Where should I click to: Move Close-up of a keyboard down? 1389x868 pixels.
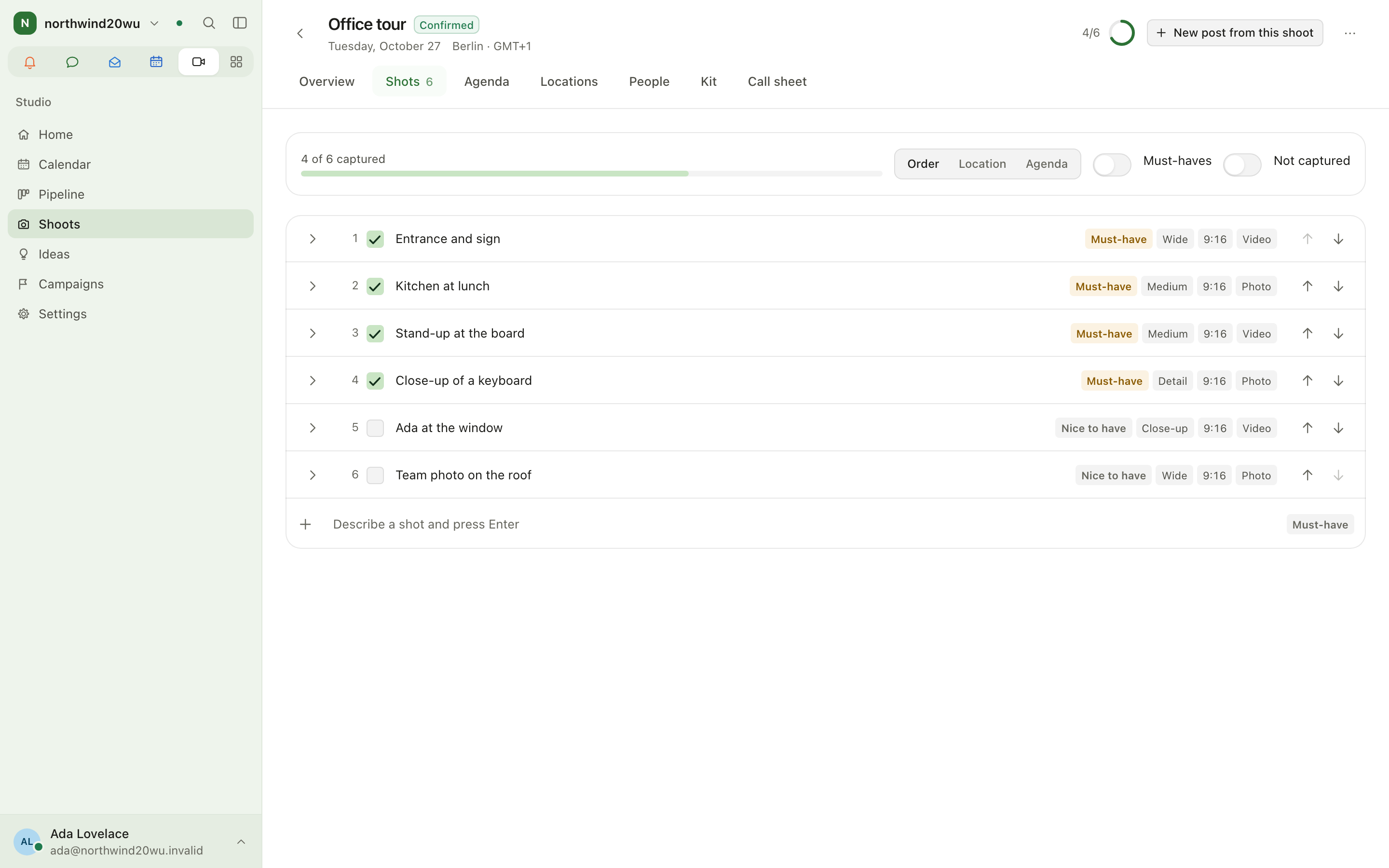[x=1338, y=380]
